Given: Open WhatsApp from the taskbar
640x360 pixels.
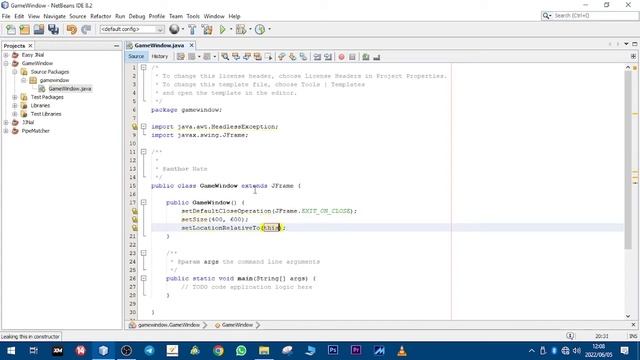Looking at the screenshot, I should point(241,351).
